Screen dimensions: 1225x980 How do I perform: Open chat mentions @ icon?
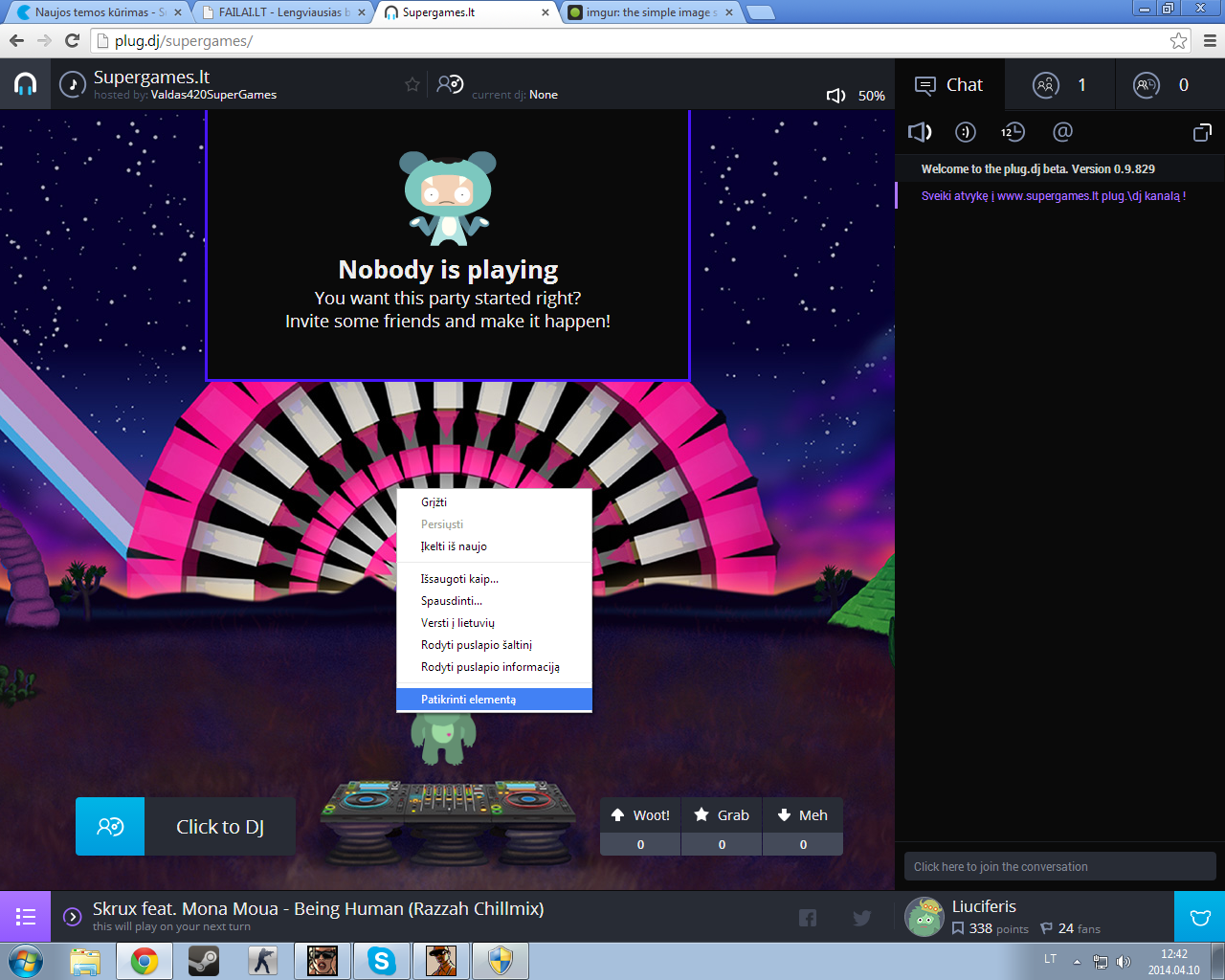click(1062, 132)
